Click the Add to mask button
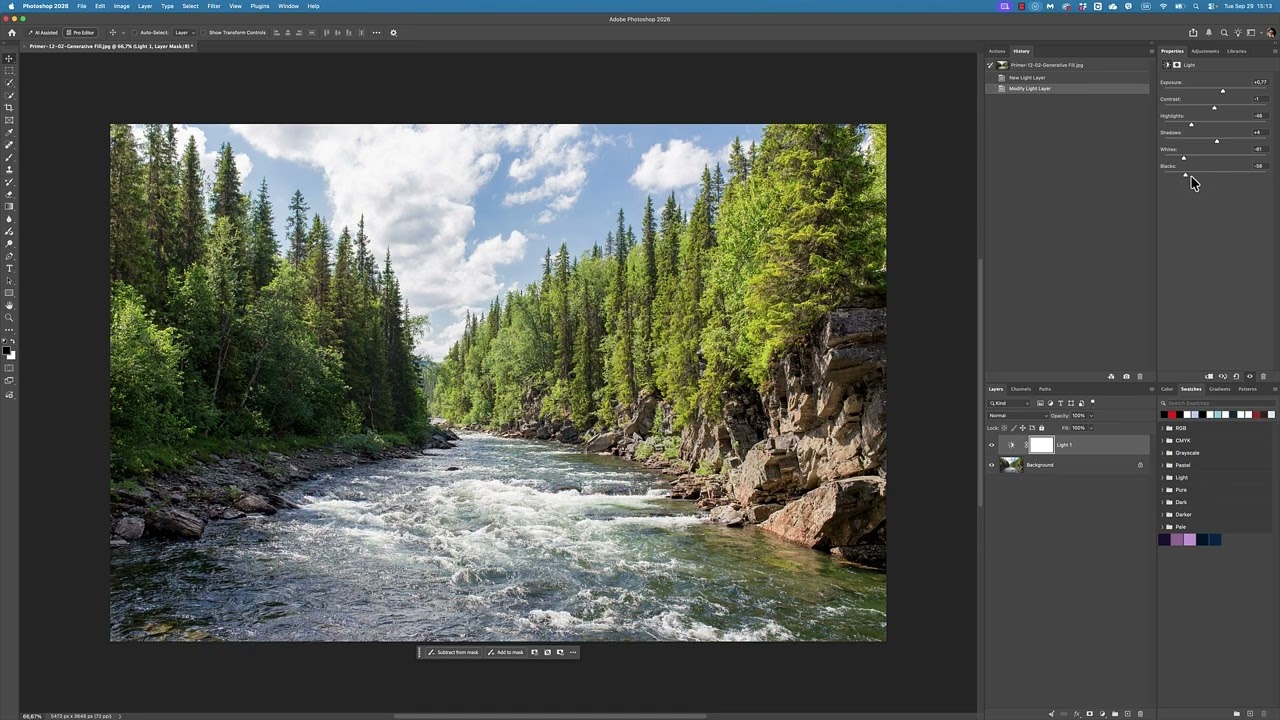Image resolution: width=1280 pixels, height=720 pixels. coord(506,652)
